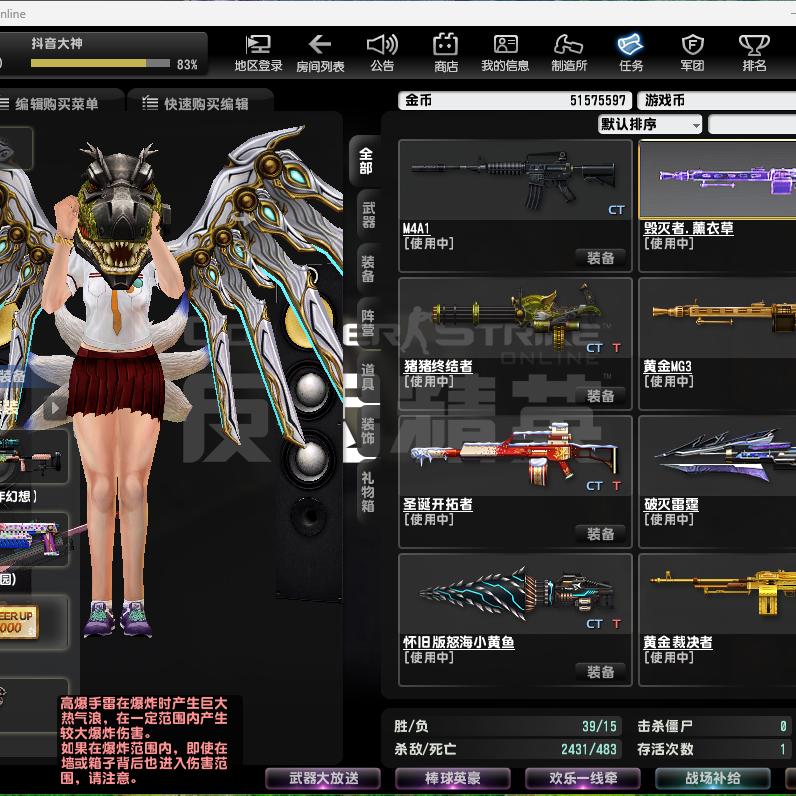The height and width of the screenshot is (796, 796).
Task: Open the 军团 clan shield icon
Action: pyautogui.click(x=692, y=52)
